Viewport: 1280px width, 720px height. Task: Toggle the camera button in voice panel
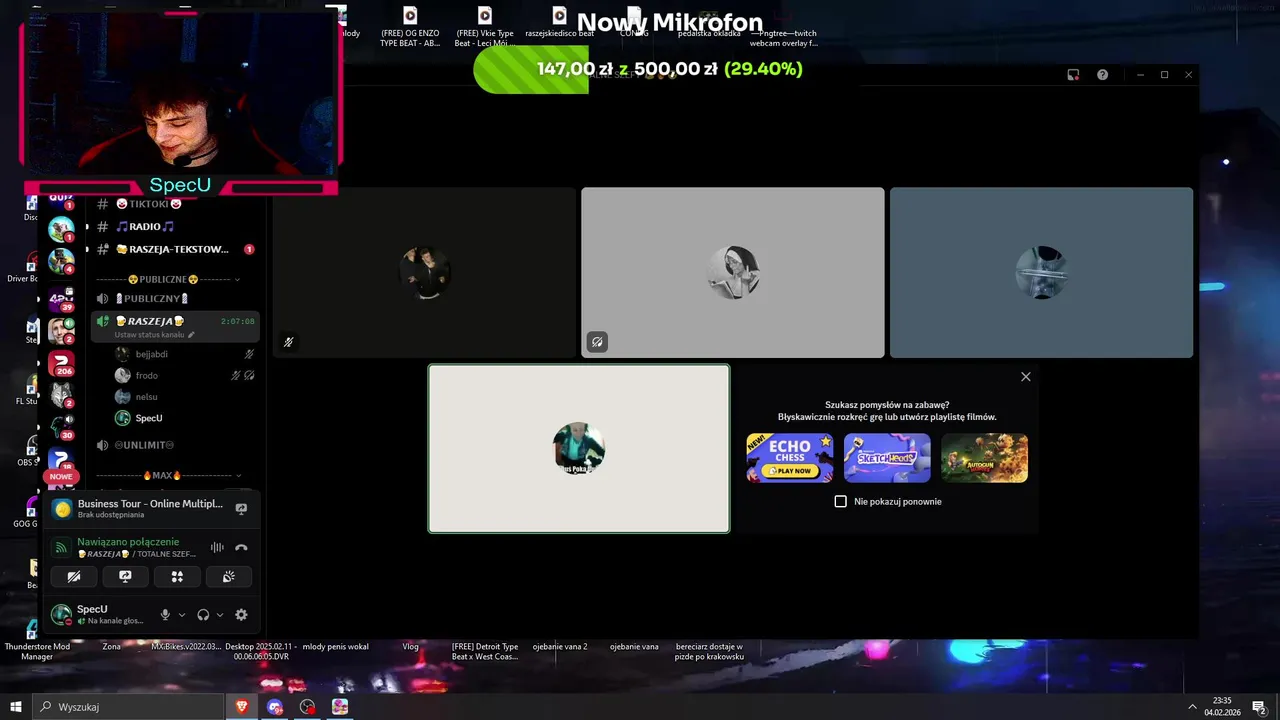click(x=73, y=577)
